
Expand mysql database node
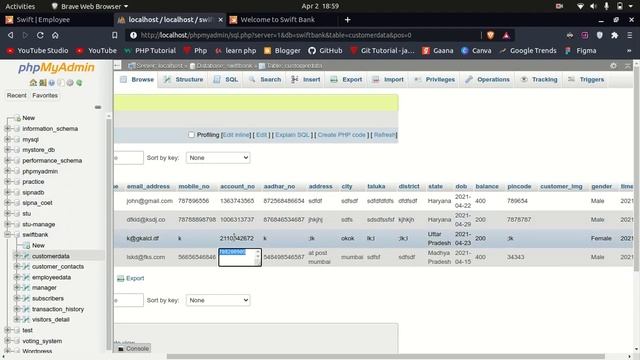click(x=7, y=139)
